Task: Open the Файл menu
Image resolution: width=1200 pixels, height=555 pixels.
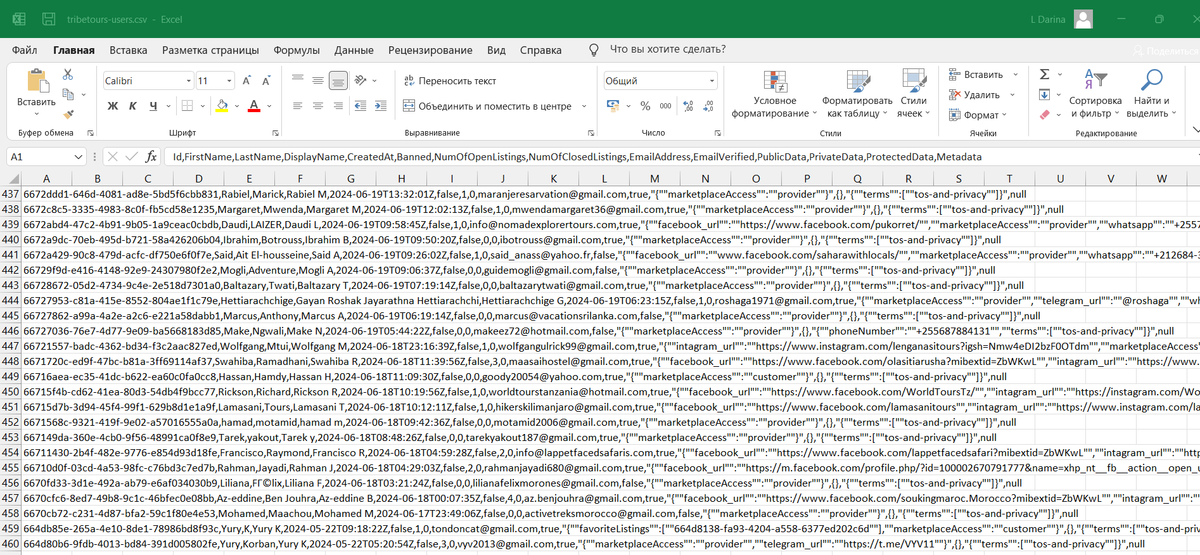Action: 25,49
